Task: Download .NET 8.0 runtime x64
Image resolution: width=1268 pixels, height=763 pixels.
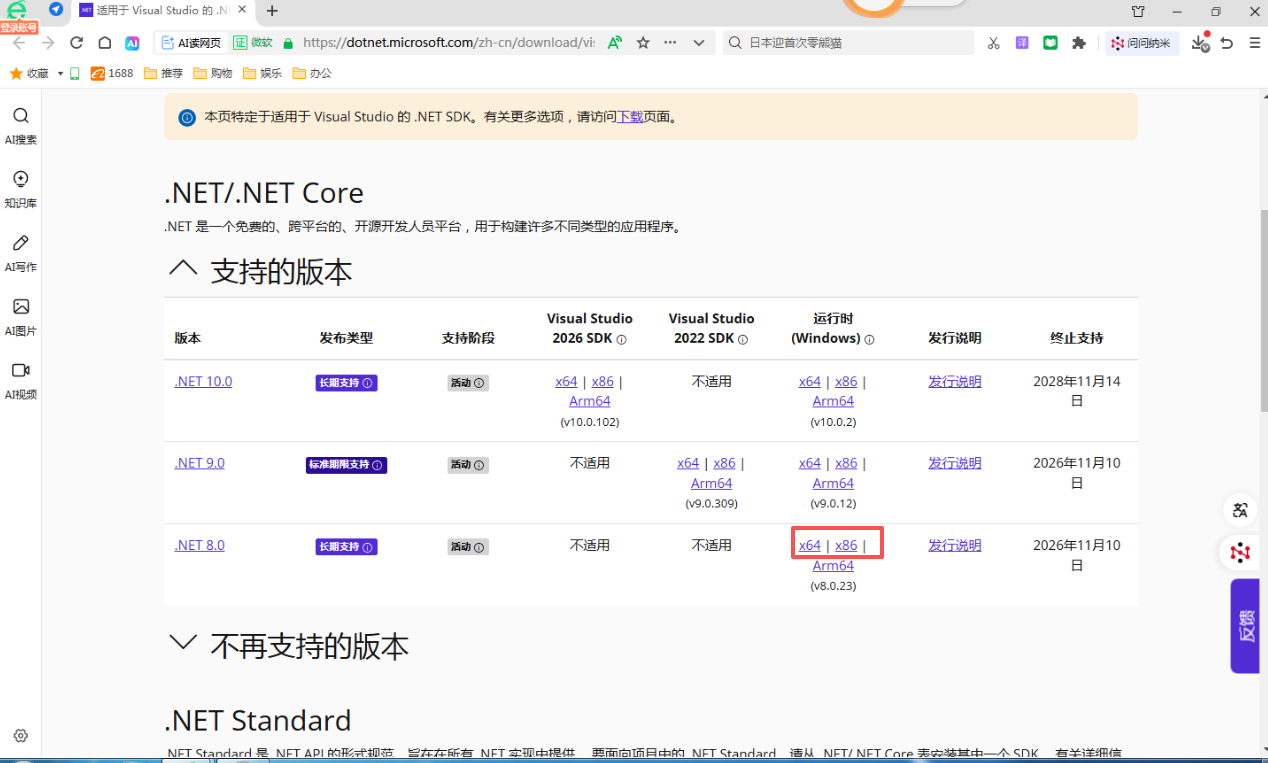Action: pyautogui.click(x=809, y=545)
